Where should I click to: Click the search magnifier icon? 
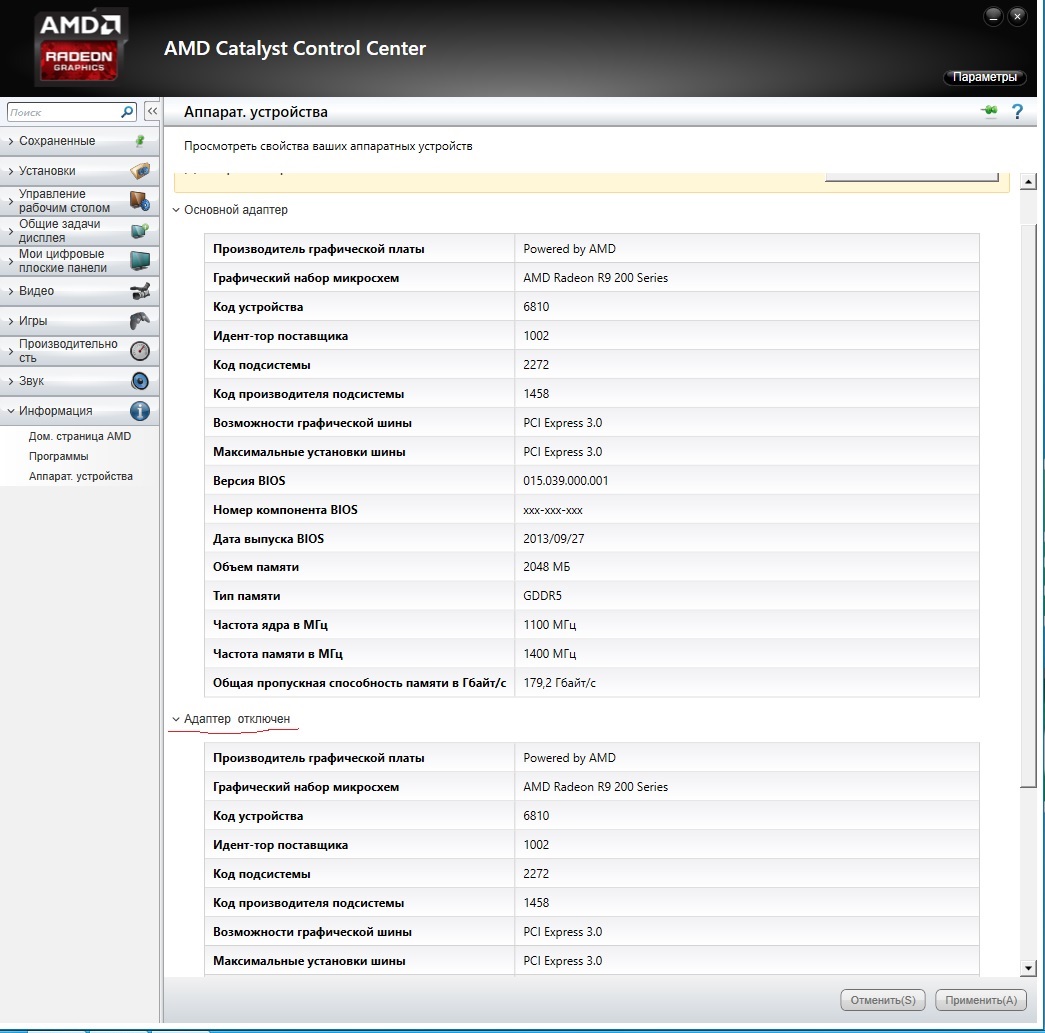pyautogui.click(x=127, y=112)
